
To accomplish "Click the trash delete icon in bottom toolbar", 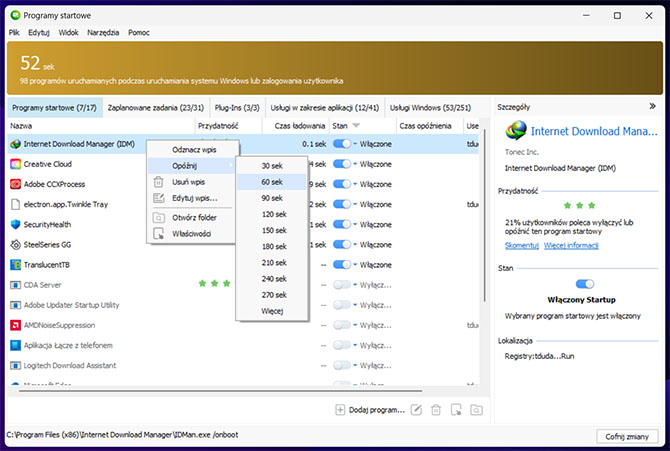I will coord(436,410).
